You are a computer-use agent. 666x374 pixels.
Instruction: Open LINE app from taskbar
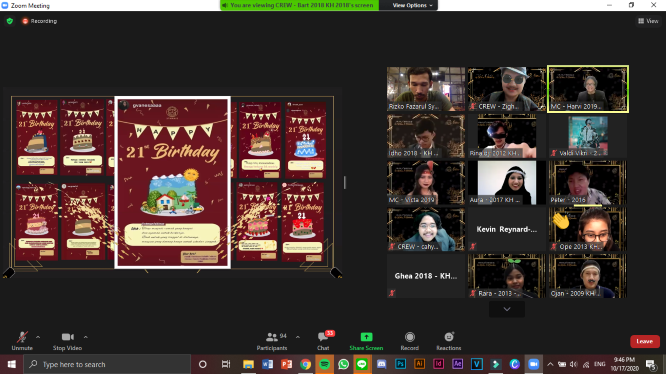point(362,364)
